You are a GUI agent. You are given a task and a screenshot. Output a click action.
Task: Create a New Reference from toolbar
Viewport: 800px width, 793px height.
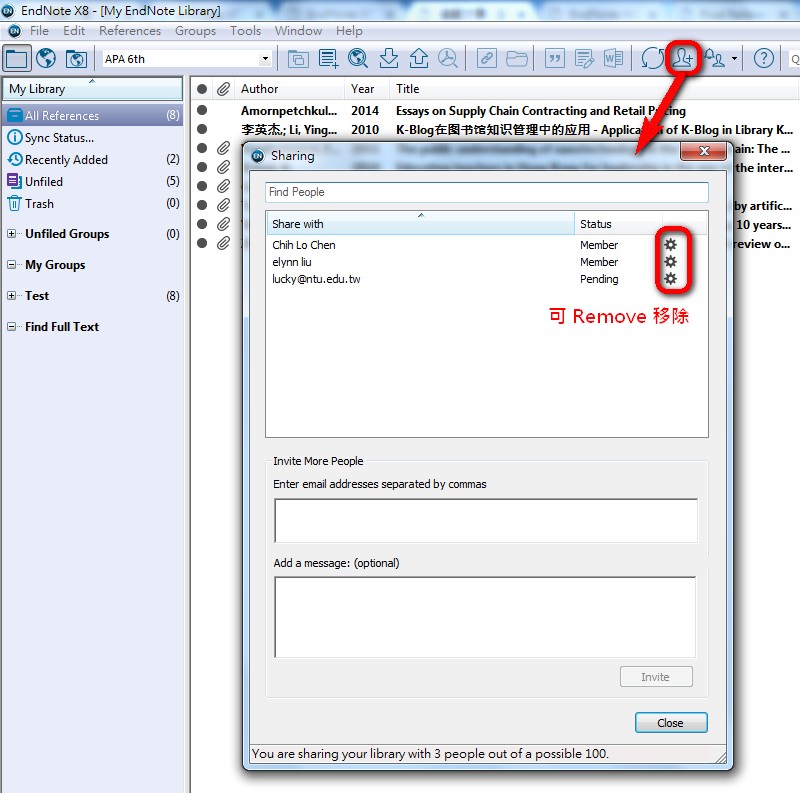coord(328,59)
